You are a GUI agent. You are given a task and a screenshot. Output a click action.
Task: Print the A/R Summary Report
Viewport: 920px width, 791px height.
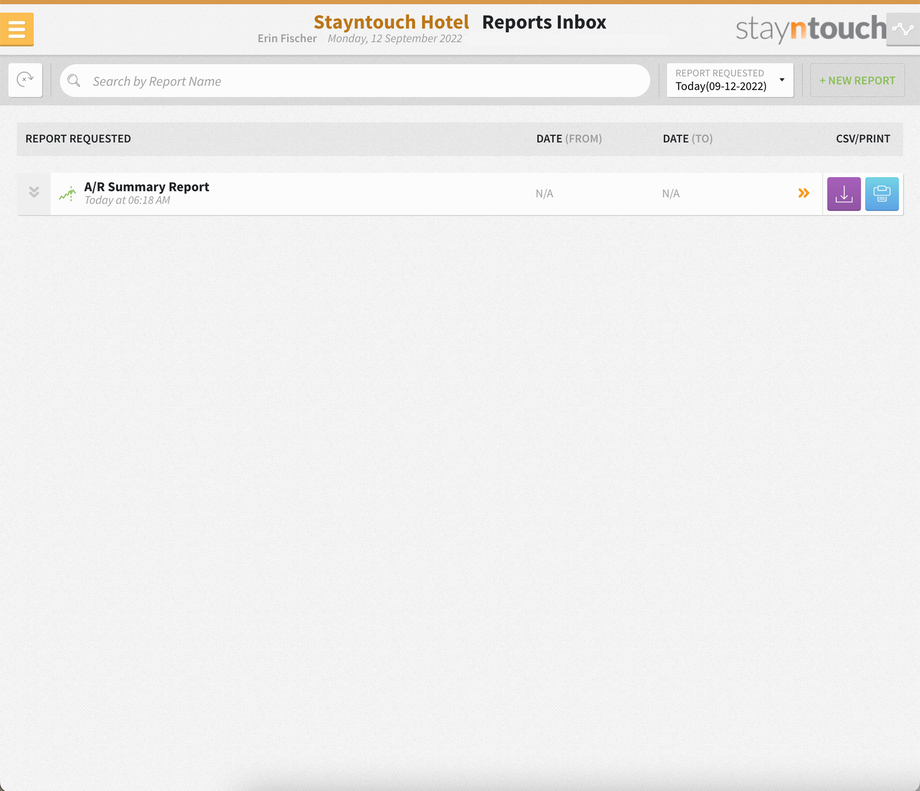(882, 194)
